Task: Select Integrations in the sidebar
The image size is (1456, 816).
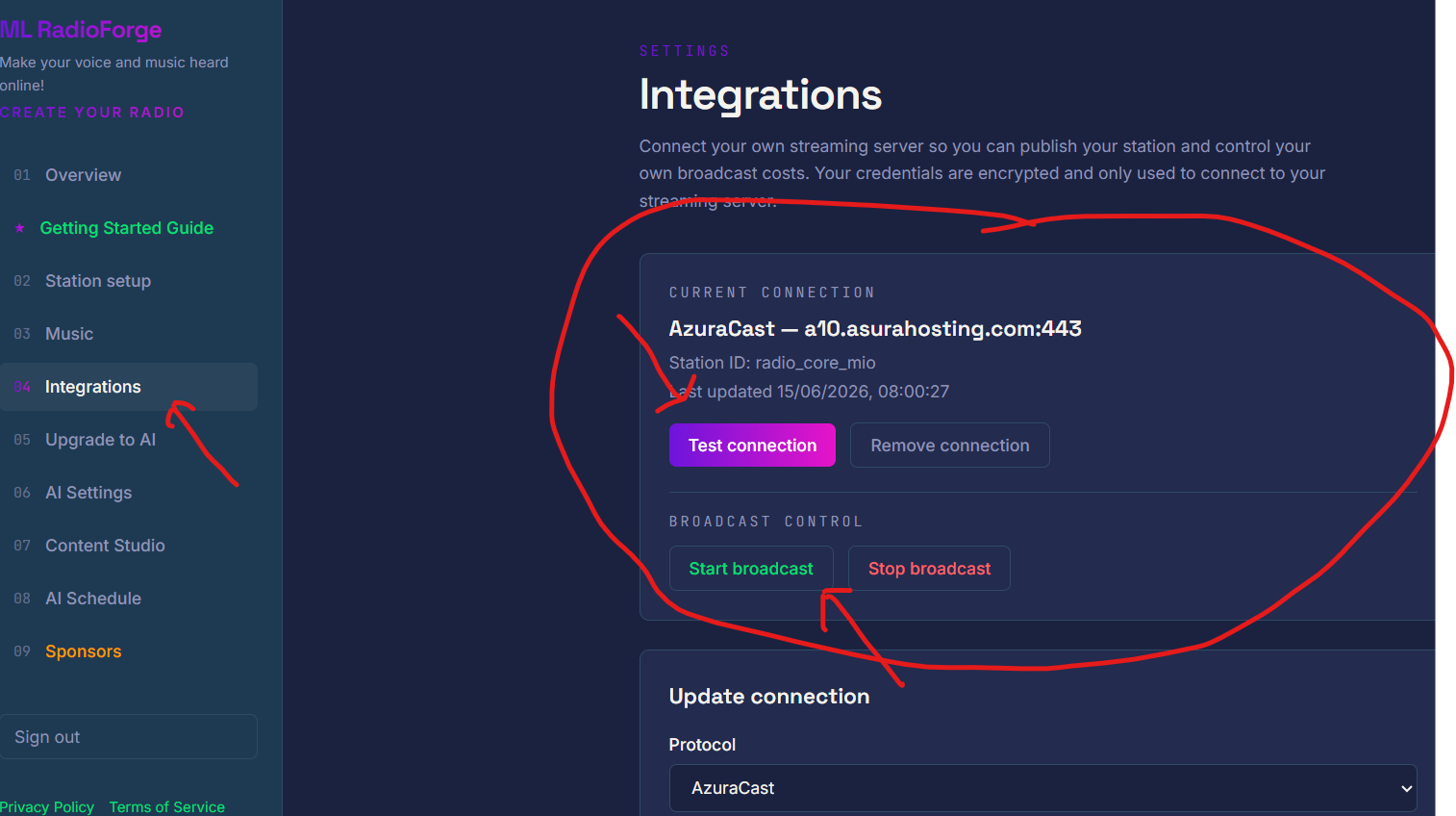Action: click(x=129, y=387)
